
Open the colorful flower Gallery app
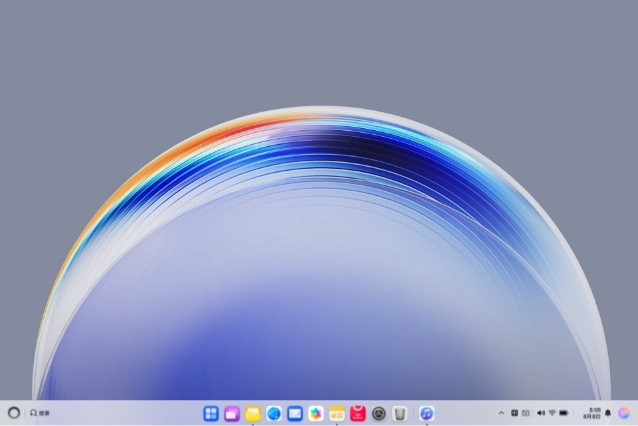click(316, 413)
